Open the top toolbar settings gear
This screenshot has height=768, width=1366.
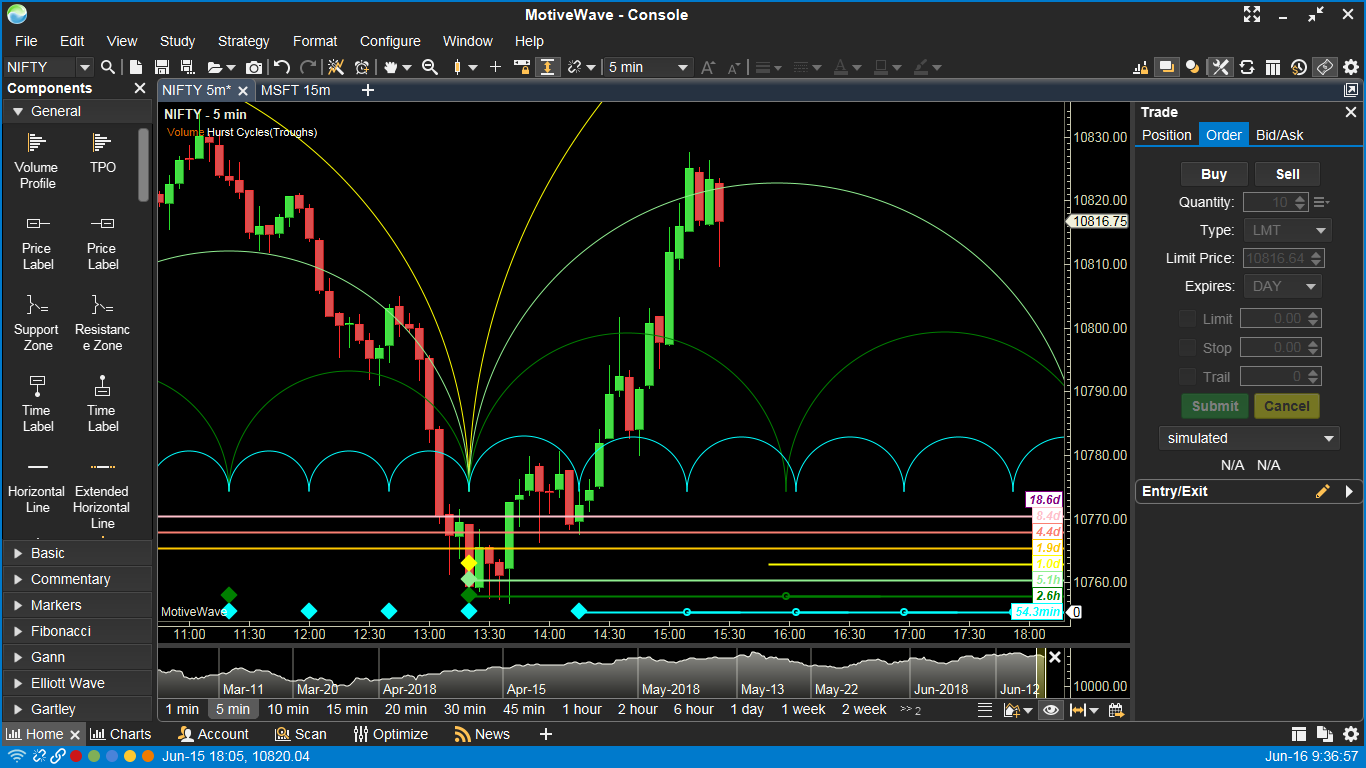pyautogui.click(x=1351, y=67)
